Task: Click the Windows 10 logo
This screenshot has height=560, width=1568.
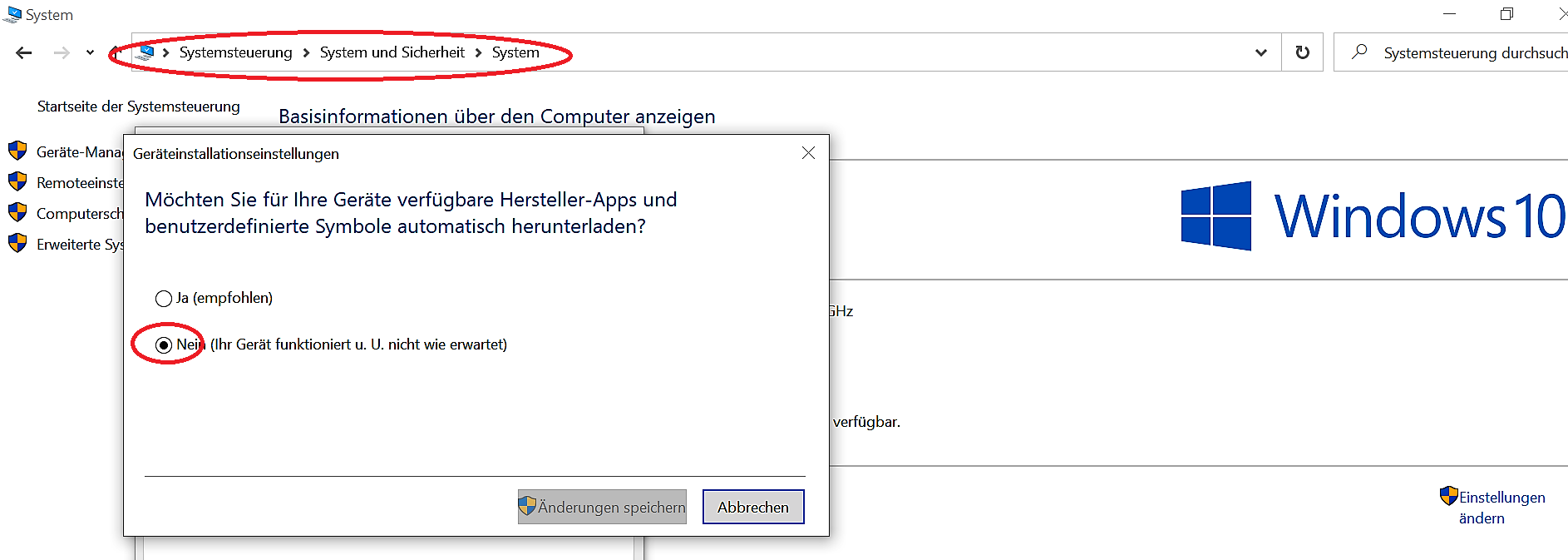Action: (x=1373, y=216)
